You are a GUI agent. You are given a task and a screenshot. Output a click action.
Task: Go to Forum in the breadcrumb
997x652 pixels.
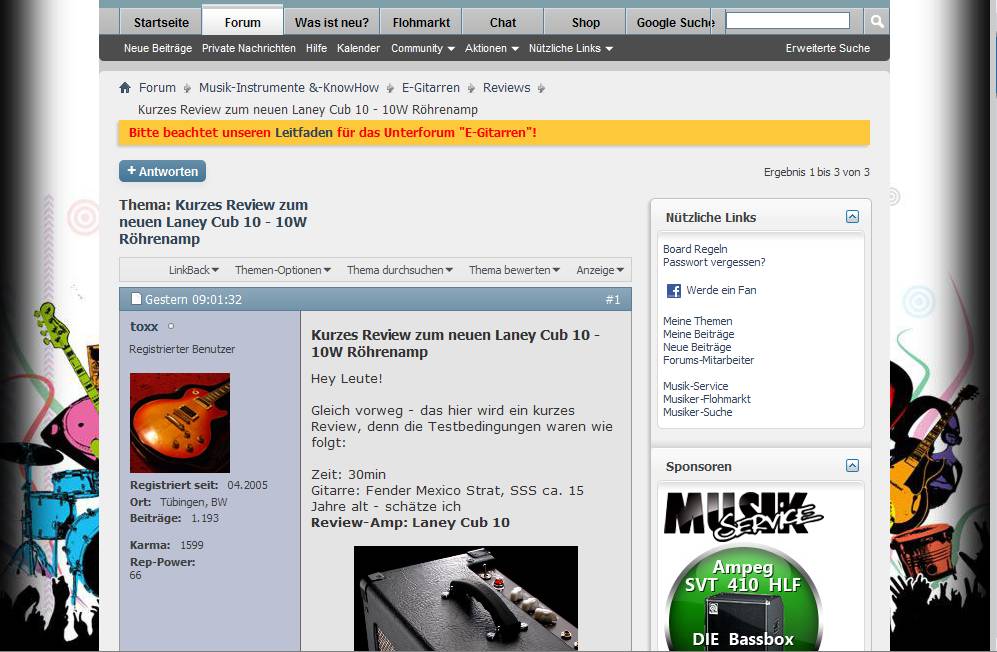(157, 88)
